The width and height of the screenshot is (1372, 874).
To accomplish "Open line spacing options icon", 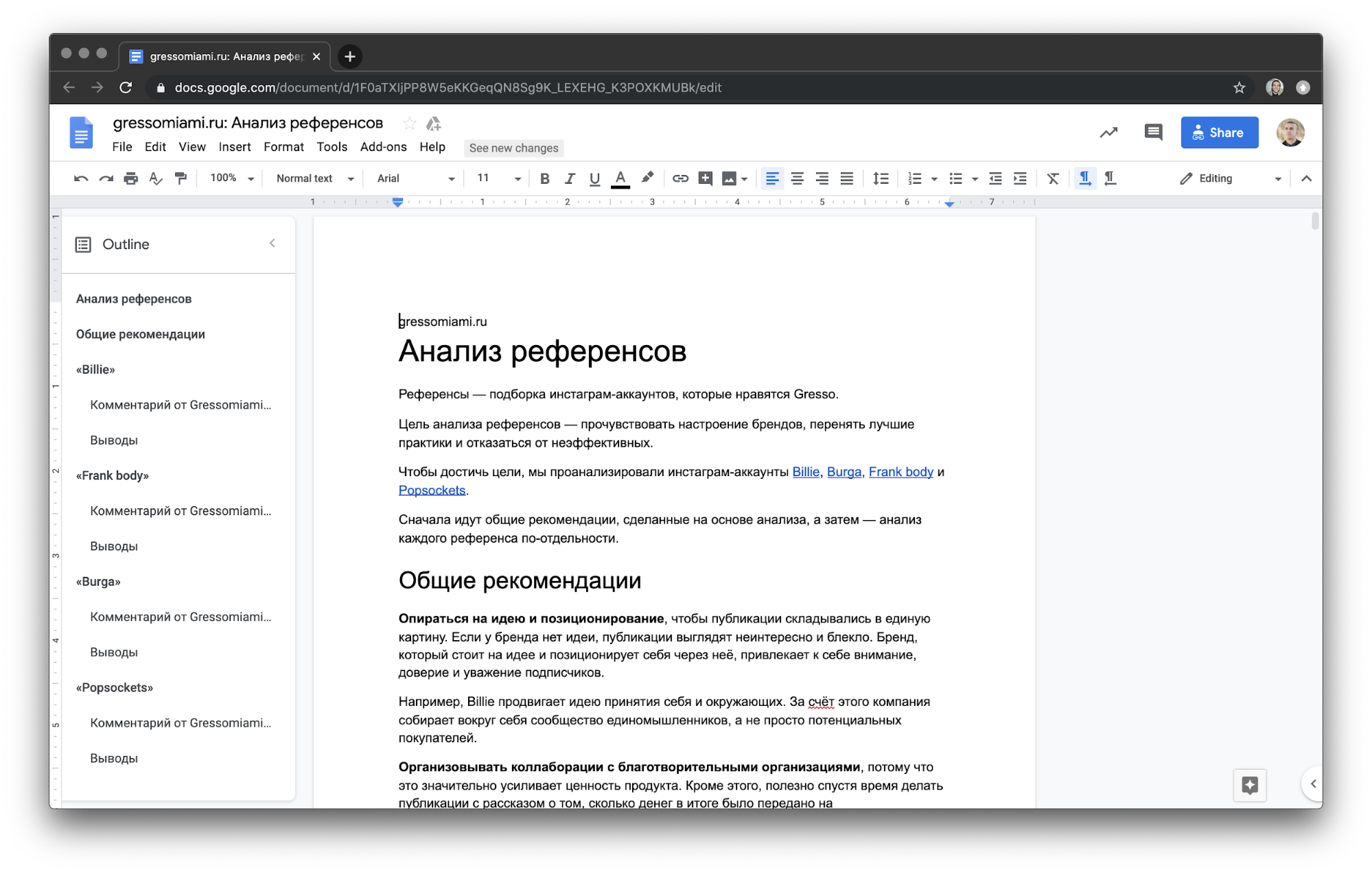I will 881,178.
